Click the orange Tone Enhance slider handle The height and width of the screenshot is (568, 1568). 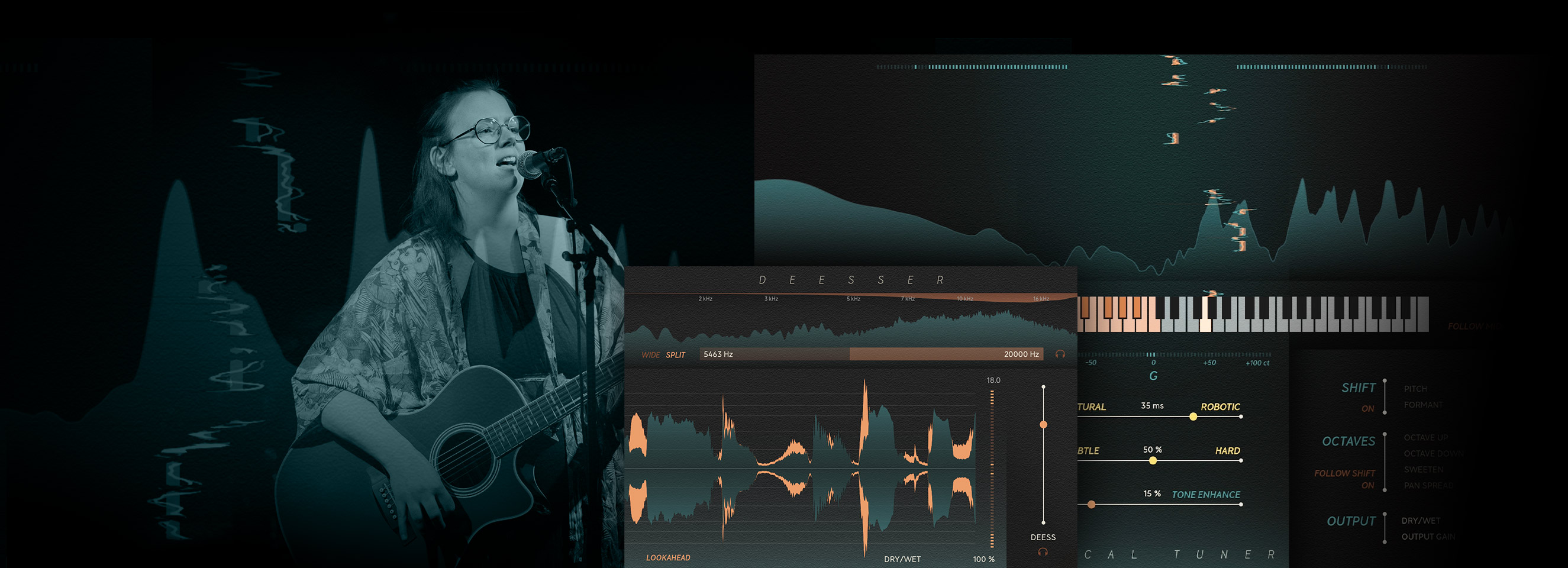1092,505
